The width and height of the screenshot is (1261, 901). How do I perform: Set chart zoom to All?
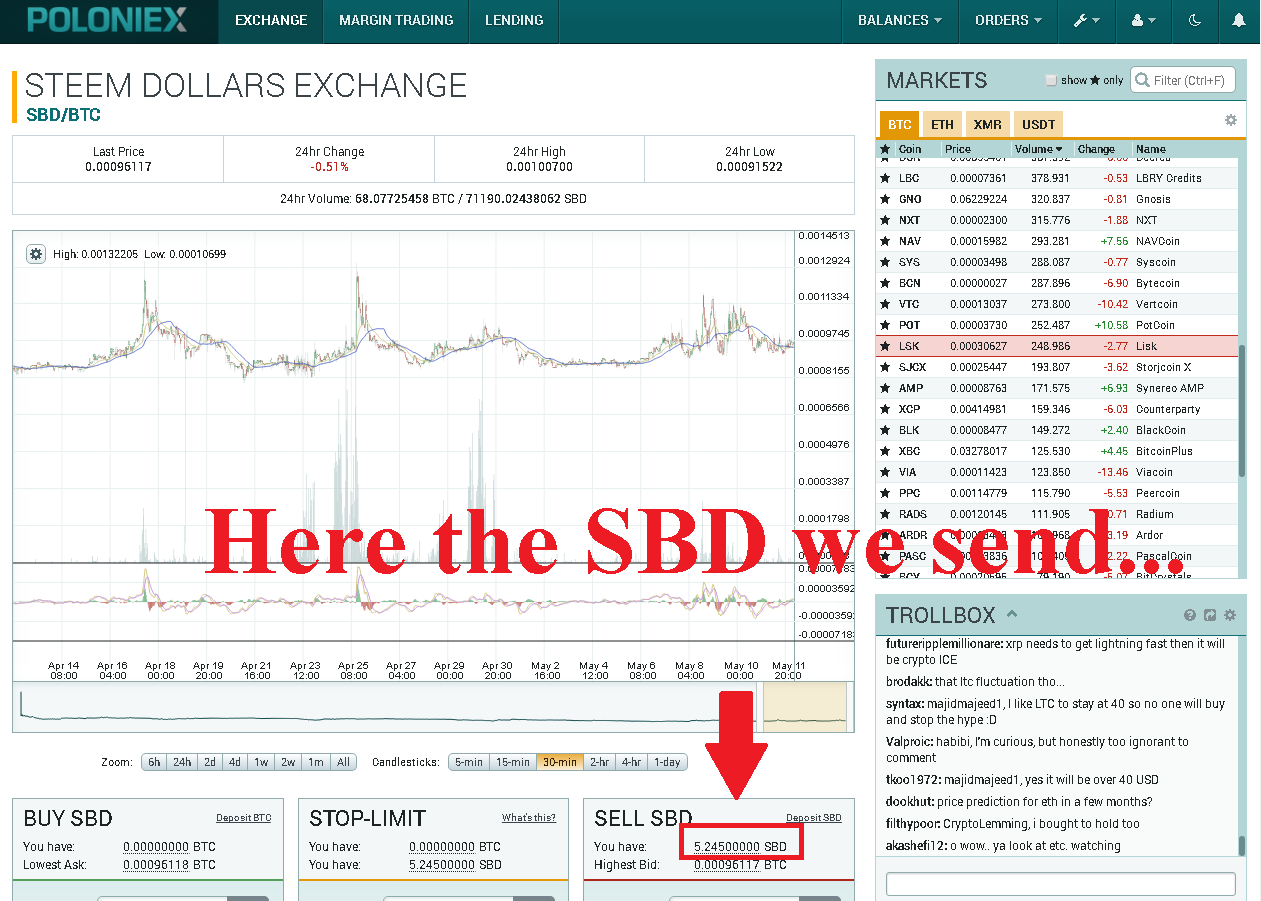(x=343, y=762)
